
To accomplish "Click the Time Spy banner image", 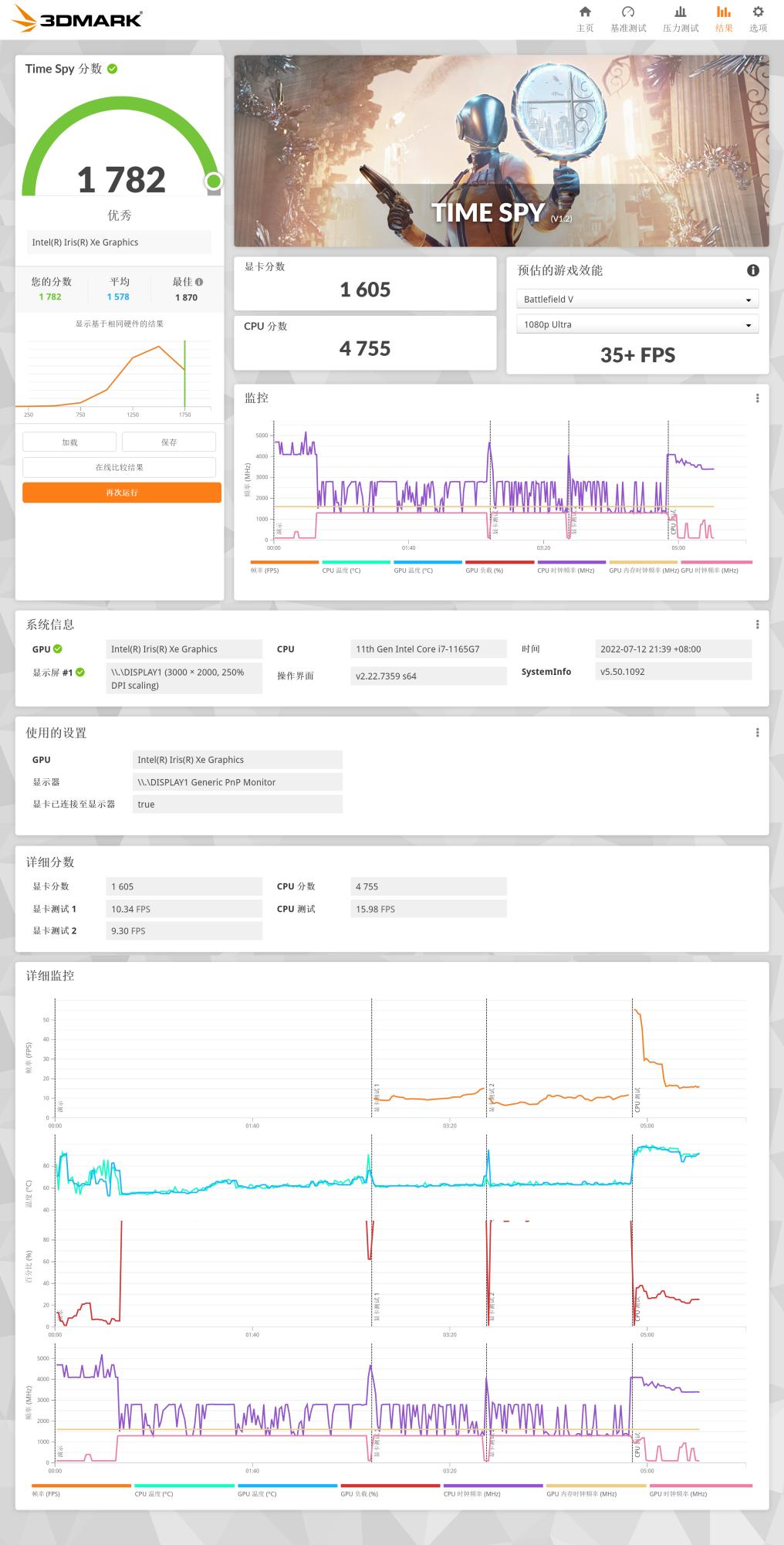I will 501,151.
